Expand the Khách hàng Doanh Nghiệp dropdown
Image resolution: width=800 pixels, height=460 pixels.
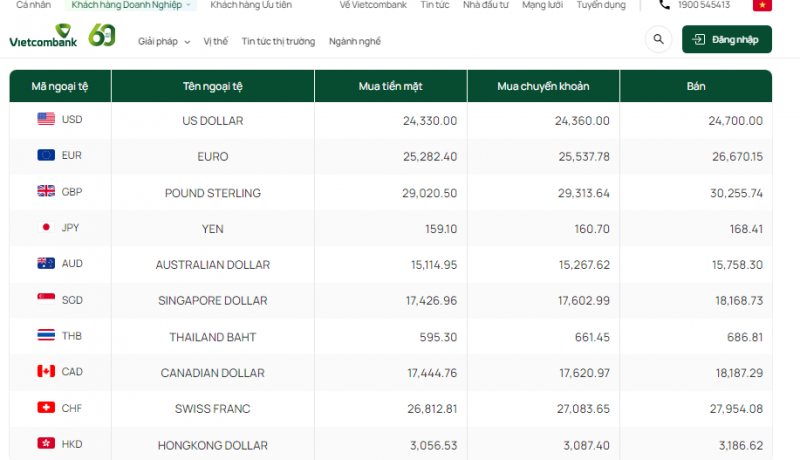coord(132,5)
